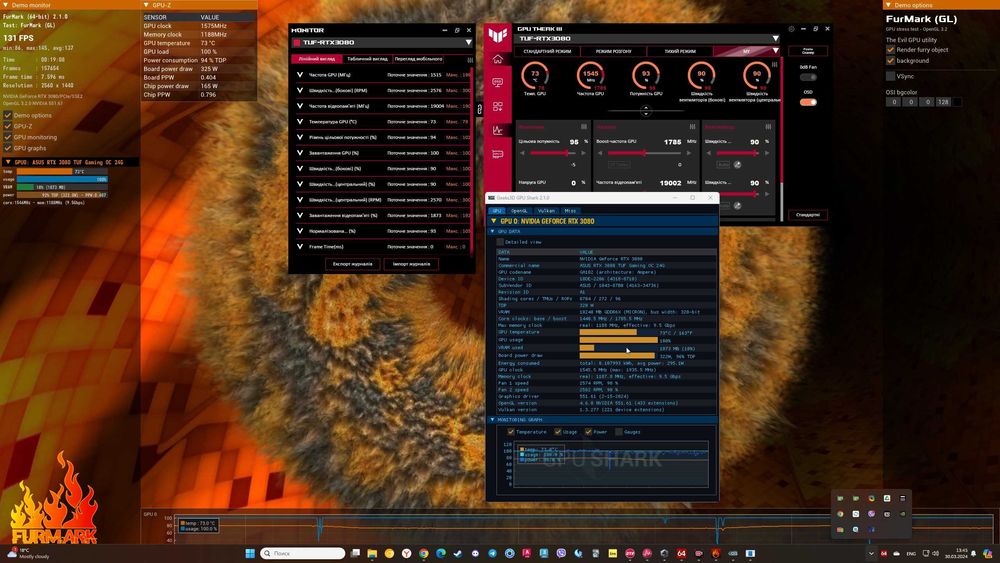
Task: Open GPU Tweak III home icon
Action: point(498,59)
